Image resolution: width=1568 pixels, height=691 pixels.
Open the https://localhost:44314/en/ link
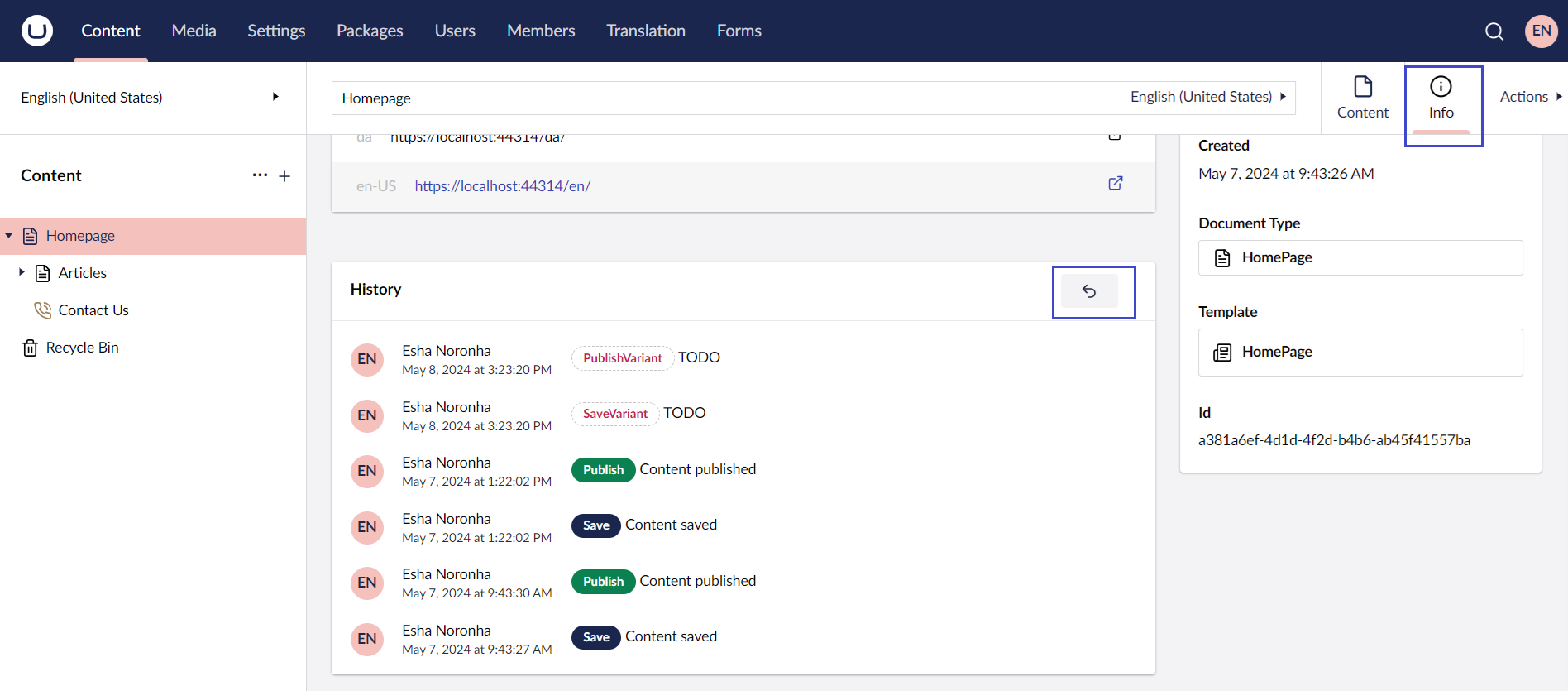[x=502, y=186]
